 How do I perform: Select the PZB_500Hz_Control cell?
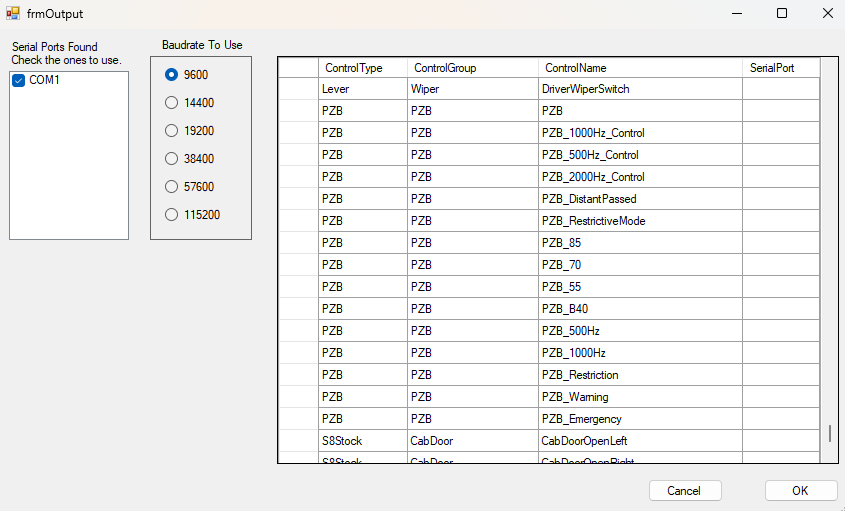click(x=640, y=155)
